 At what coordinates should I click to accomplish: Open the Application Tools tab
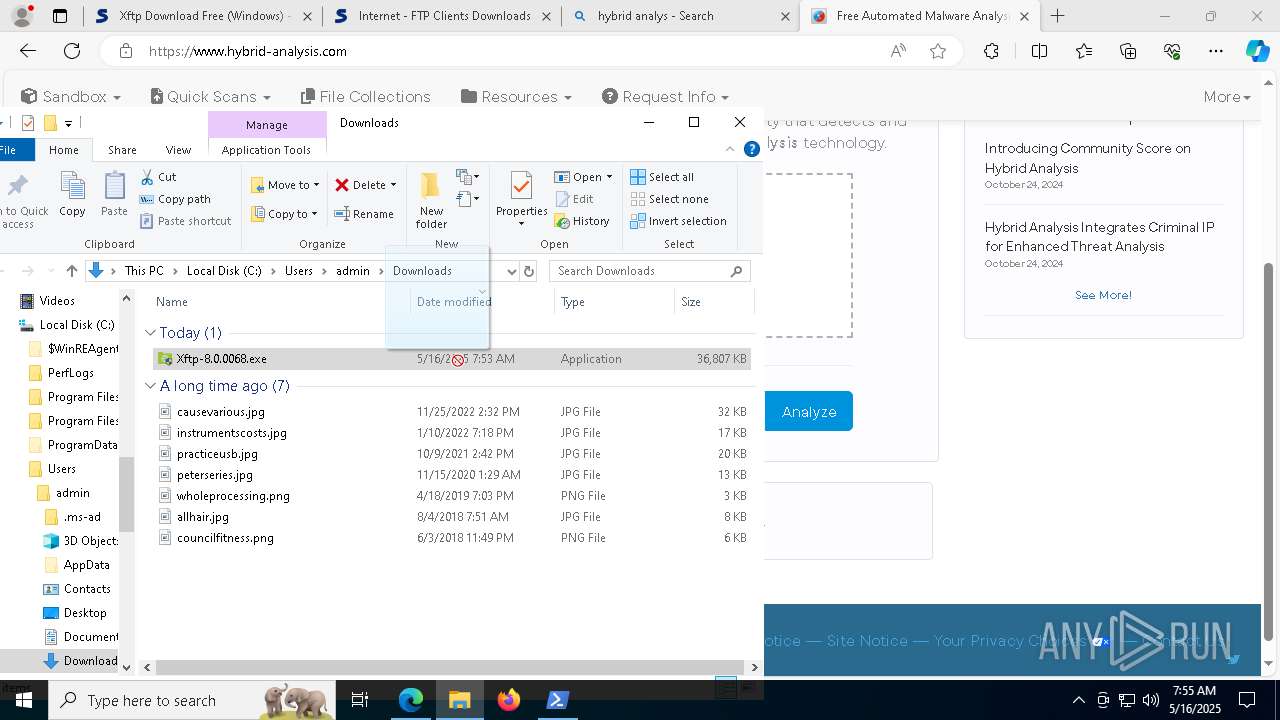pyautogui.click(x=266, y=150)
